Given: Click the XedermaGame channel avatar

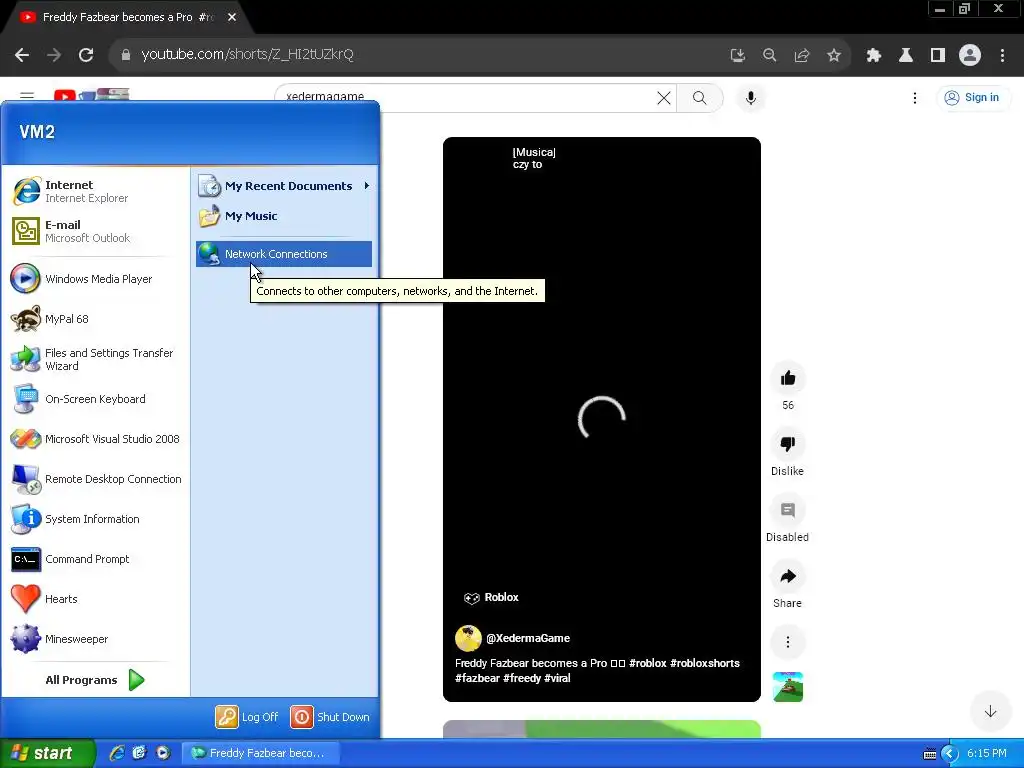Looking at the screenshot, I should (468, 639).
